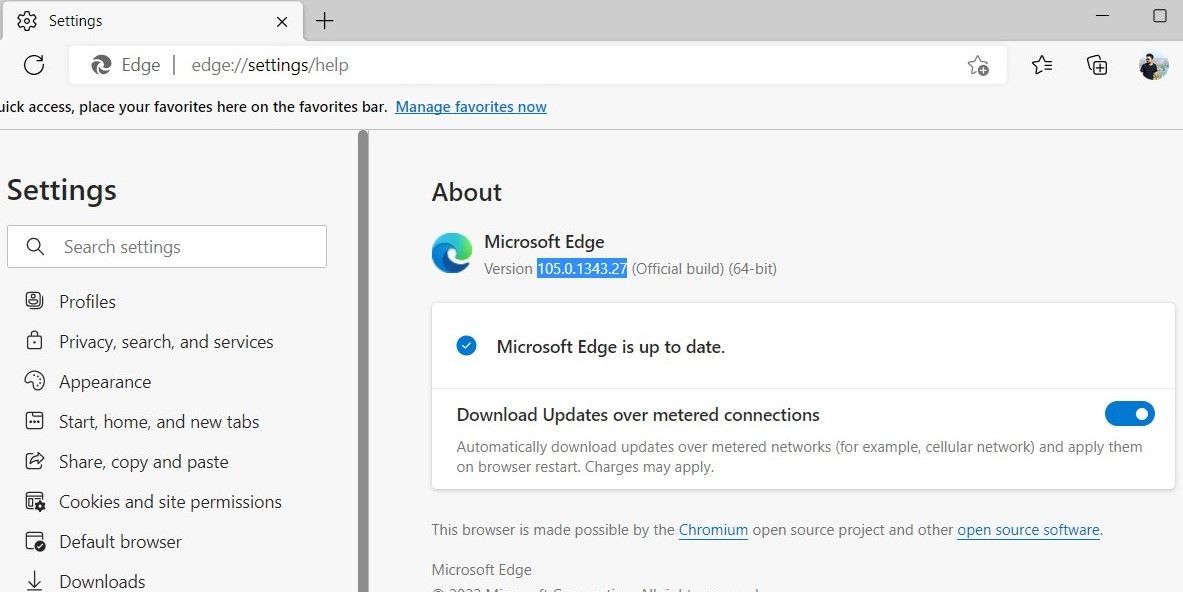The image size is (1183, 592).
Task: Open Default browser settings
Action: click(120, 541)
